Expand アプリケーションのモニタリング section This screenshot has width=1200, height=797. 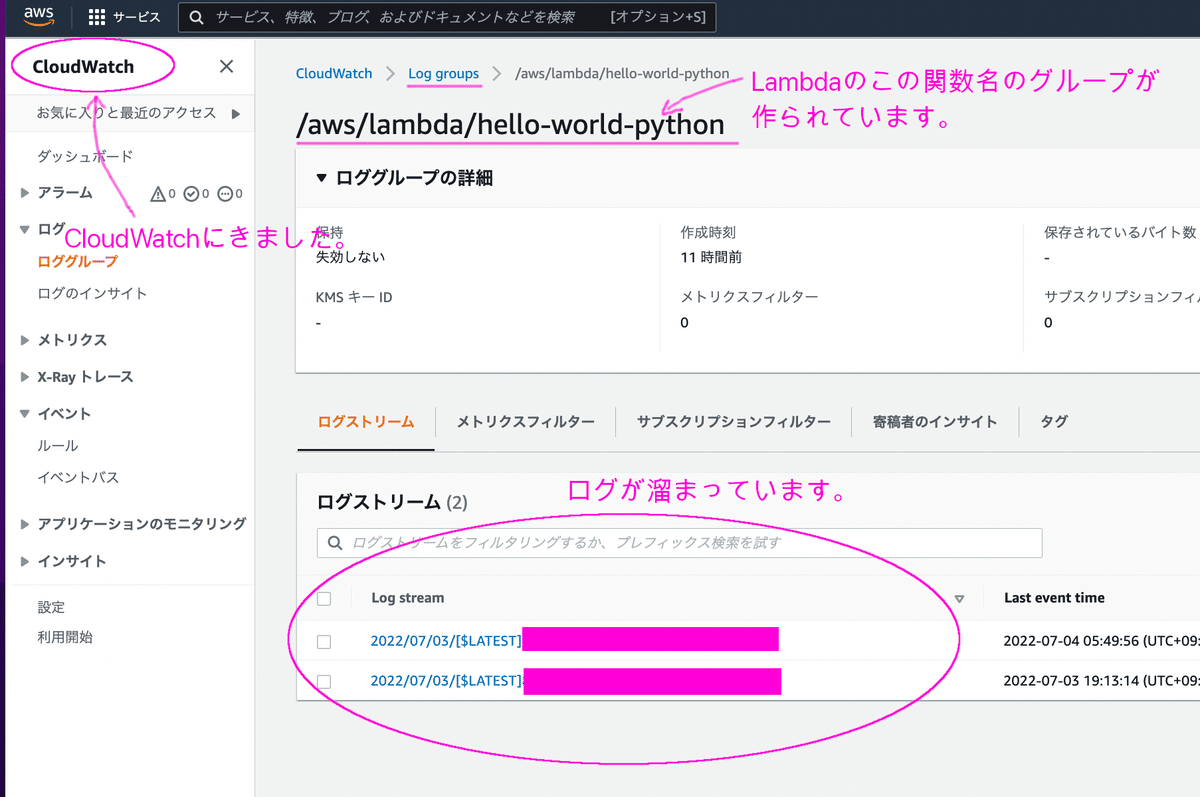coord(25,524)
